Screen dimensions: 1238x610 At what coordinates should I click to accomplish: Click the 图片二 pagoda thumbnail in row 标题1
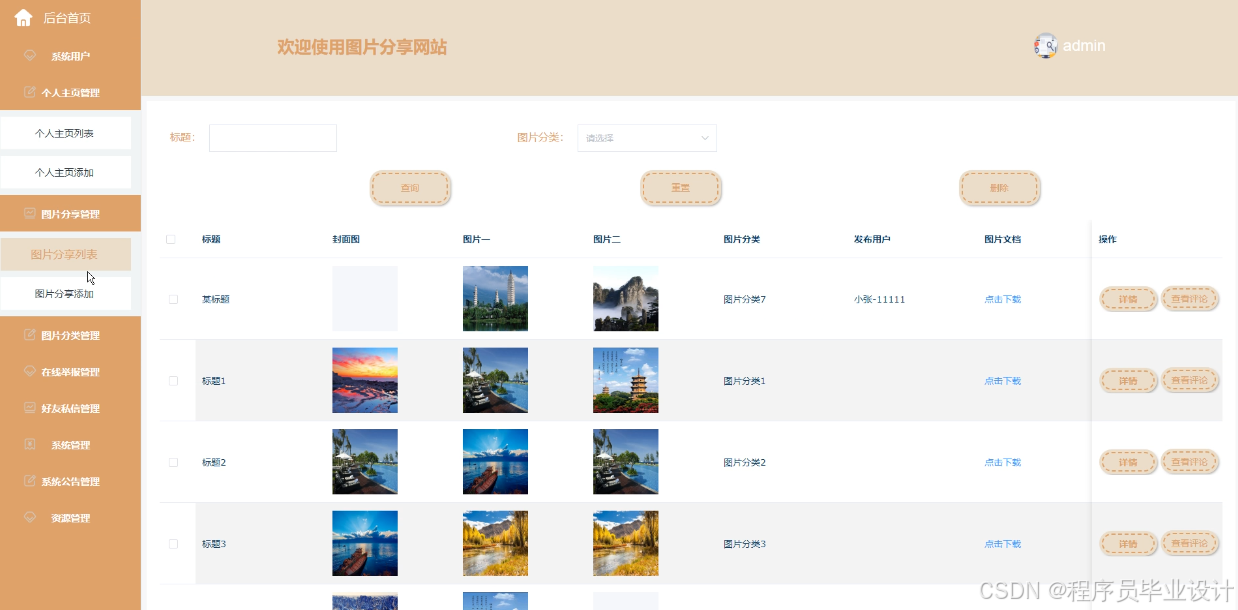[x=626, y=380]
